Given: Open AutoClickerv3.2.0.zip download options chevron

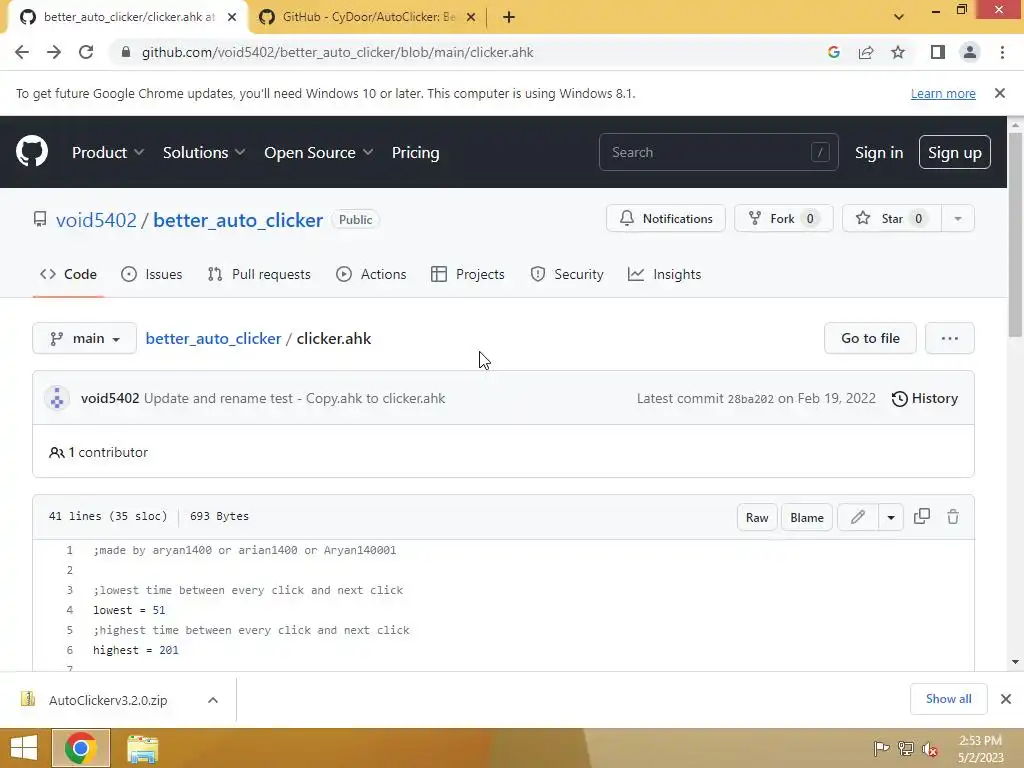Looking at the screenshot, I should point(213,700).
